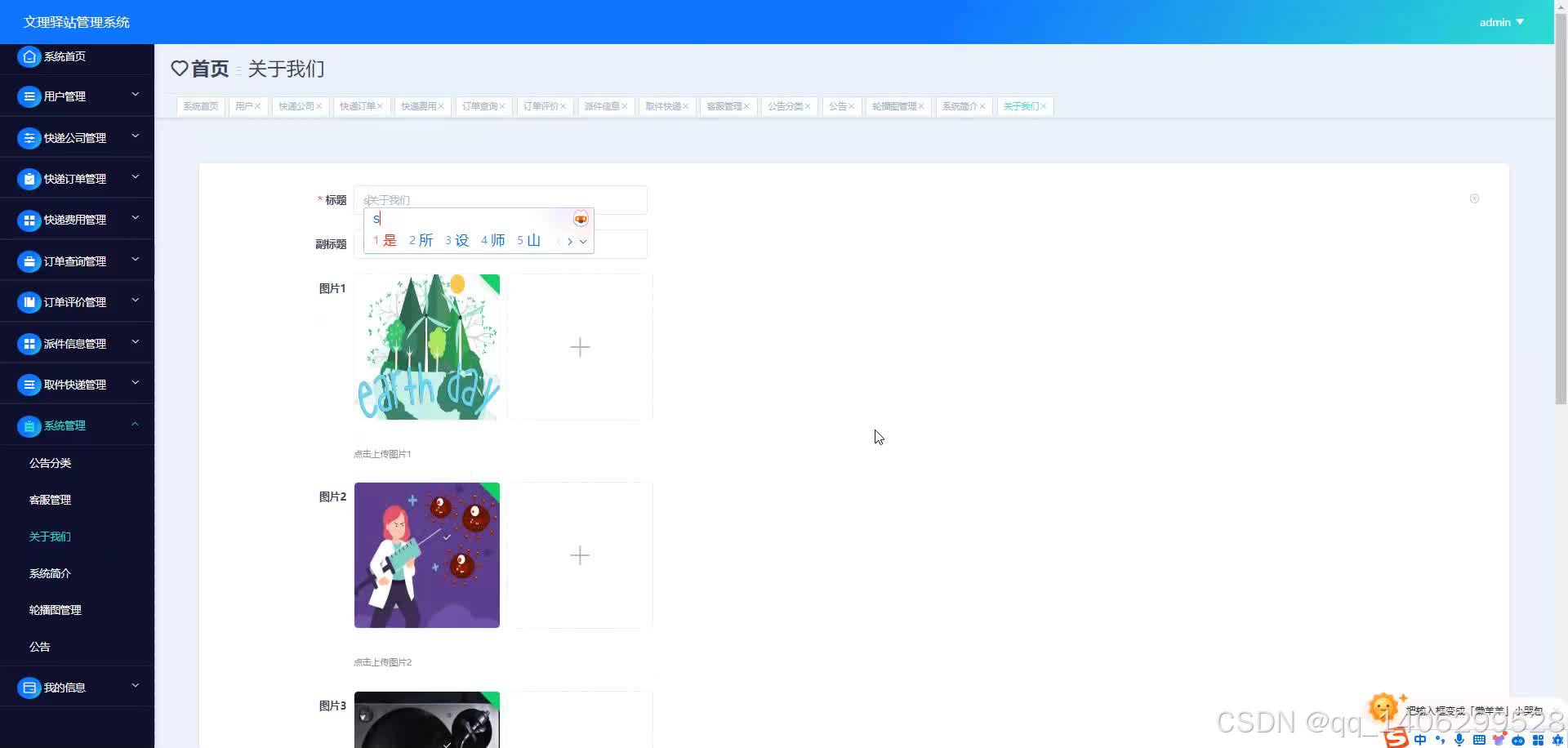Screen dimensions: 1568x748
Task: Click the 我的信息 sidebar icon
Action: pyautogui.click(x=29, y=688)
